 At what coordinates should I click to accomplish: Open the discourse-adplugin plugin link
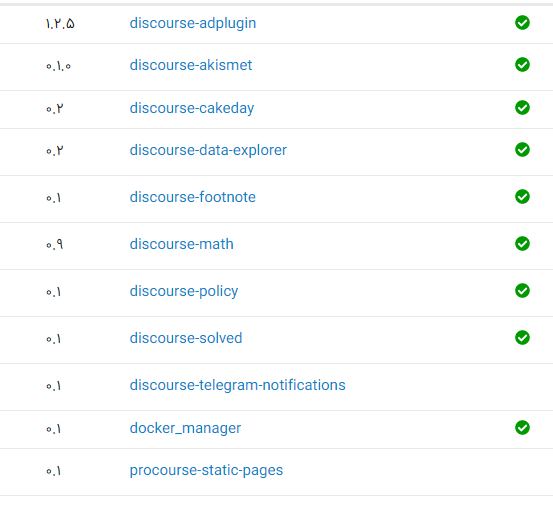click(193, 23)
